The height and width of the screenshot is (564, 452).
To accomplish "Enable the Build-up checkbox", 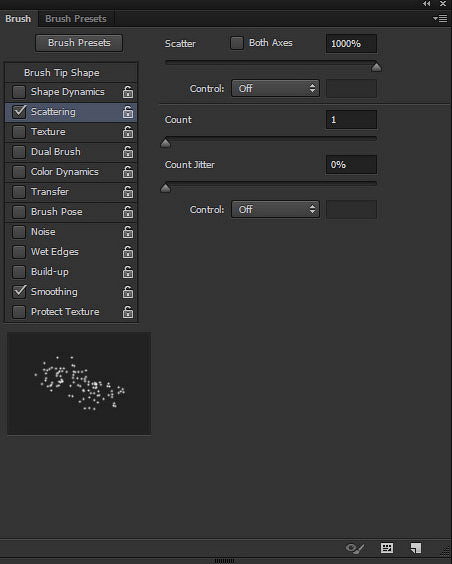I will (19, 272).
